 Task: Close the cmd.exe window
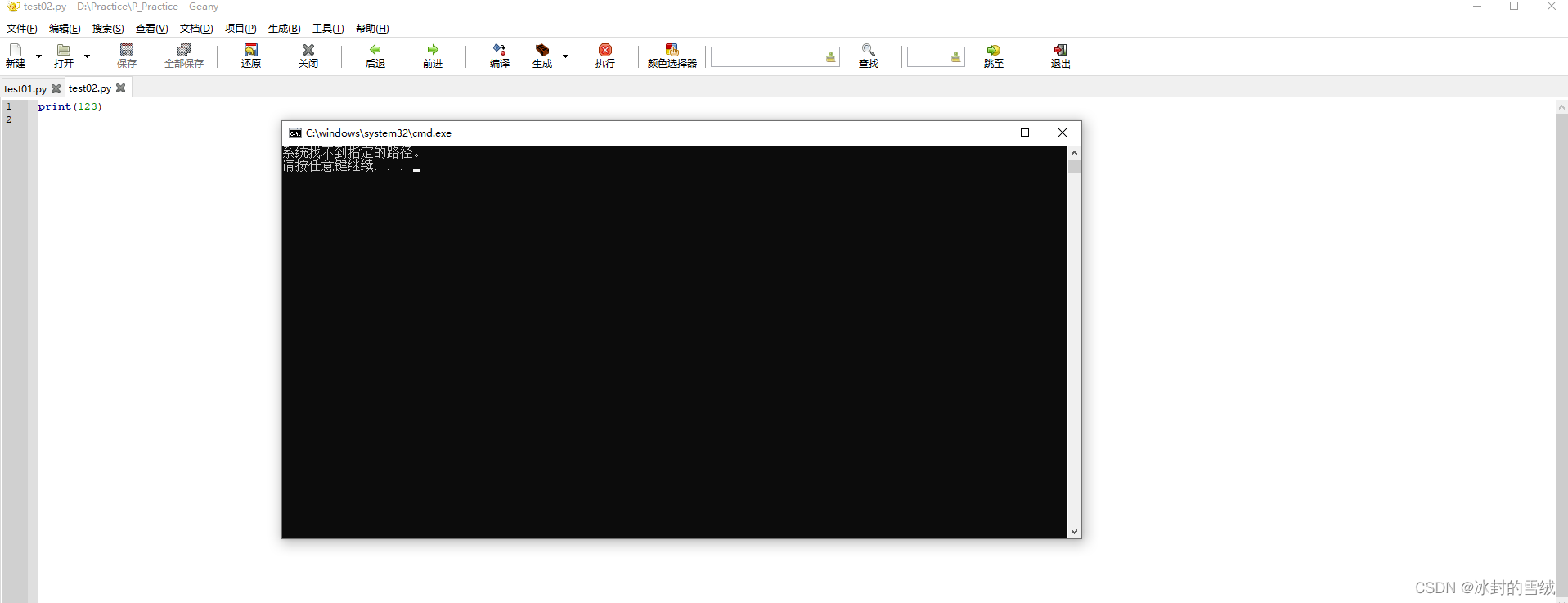point(1063,133)
